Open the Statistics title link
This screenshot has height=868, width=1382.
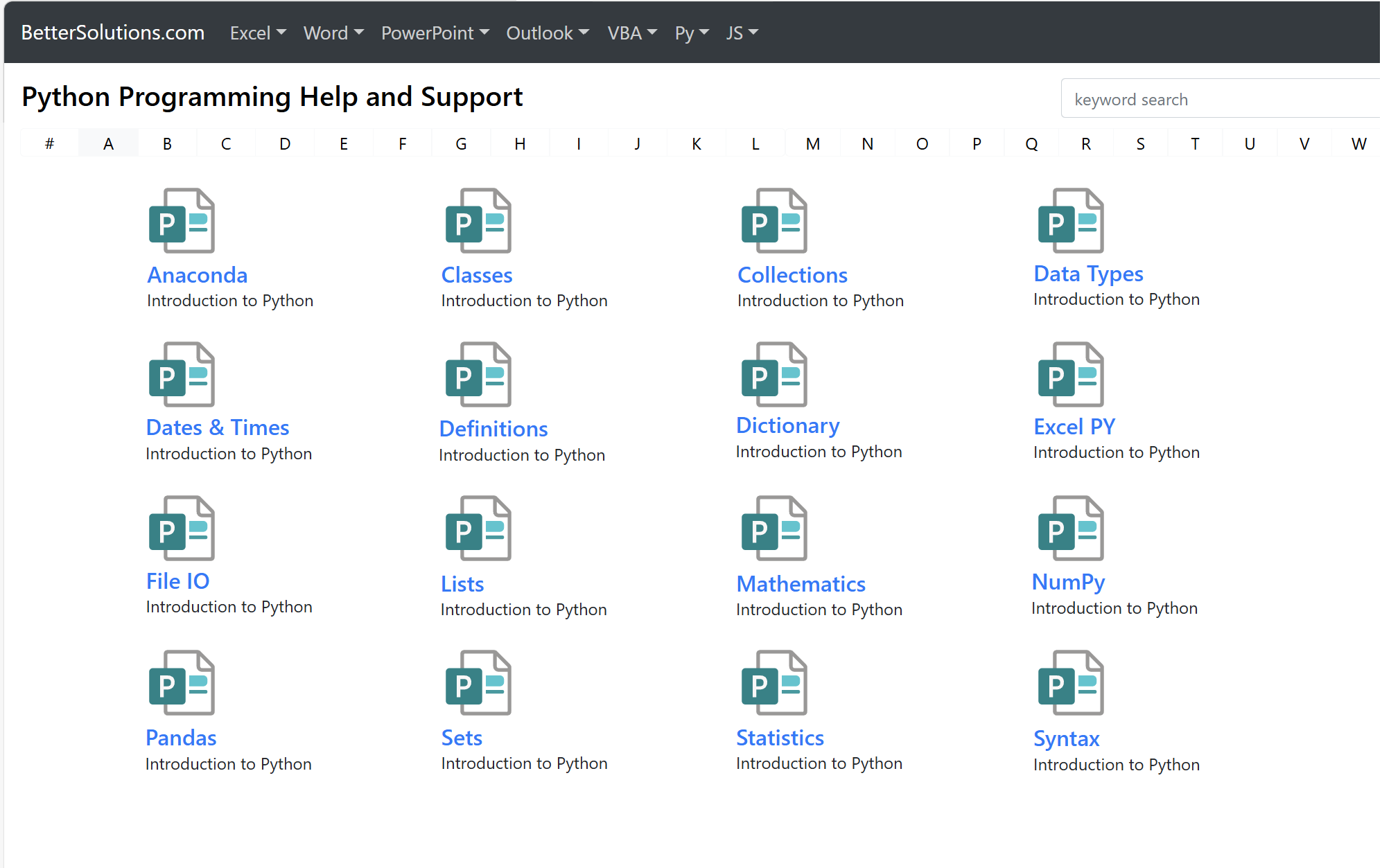780,738
